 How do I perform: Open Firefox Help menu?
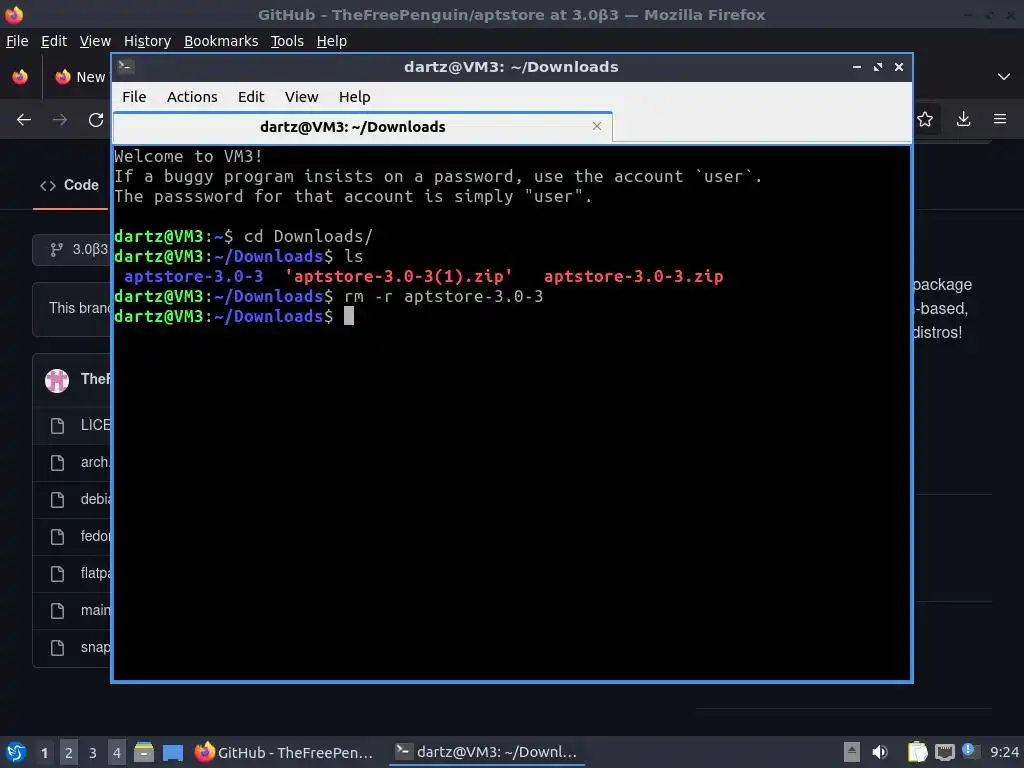point(331,40)
